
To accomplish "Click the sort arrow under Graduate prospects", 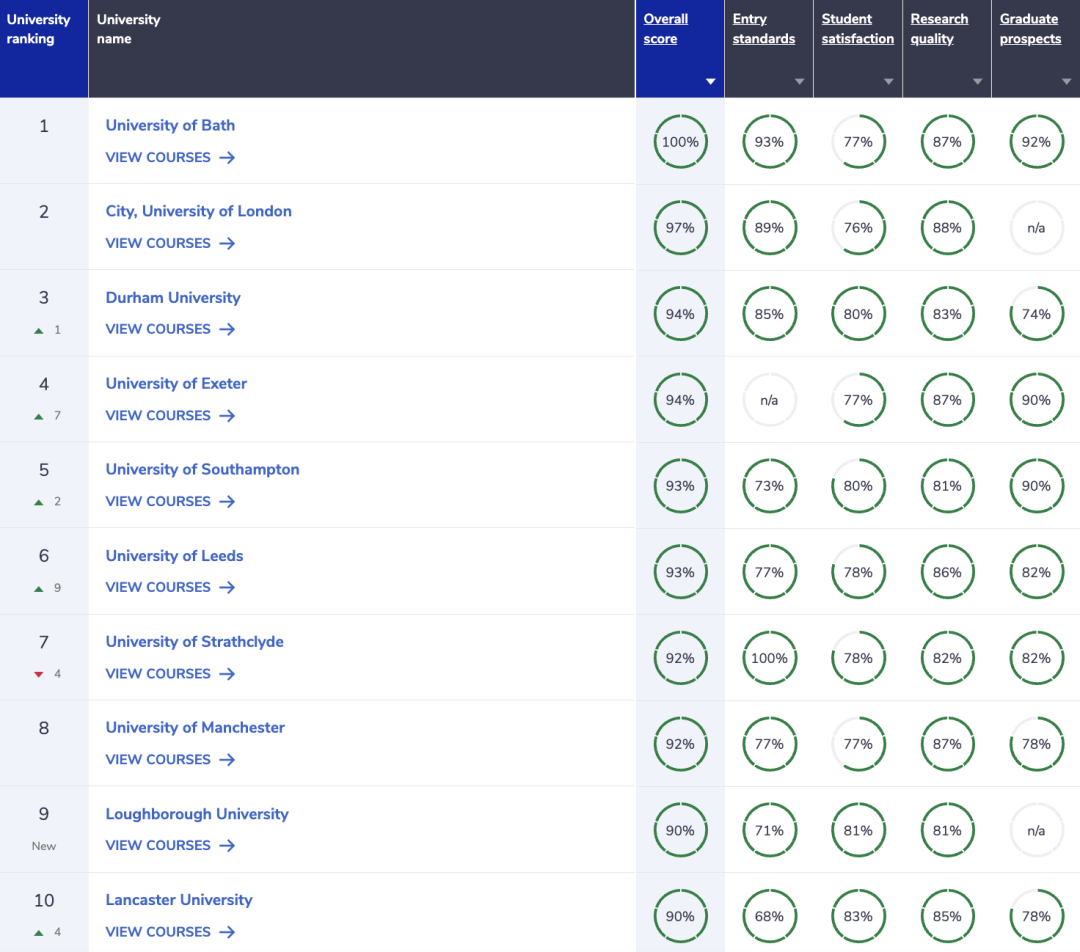I will point(1066,82).
